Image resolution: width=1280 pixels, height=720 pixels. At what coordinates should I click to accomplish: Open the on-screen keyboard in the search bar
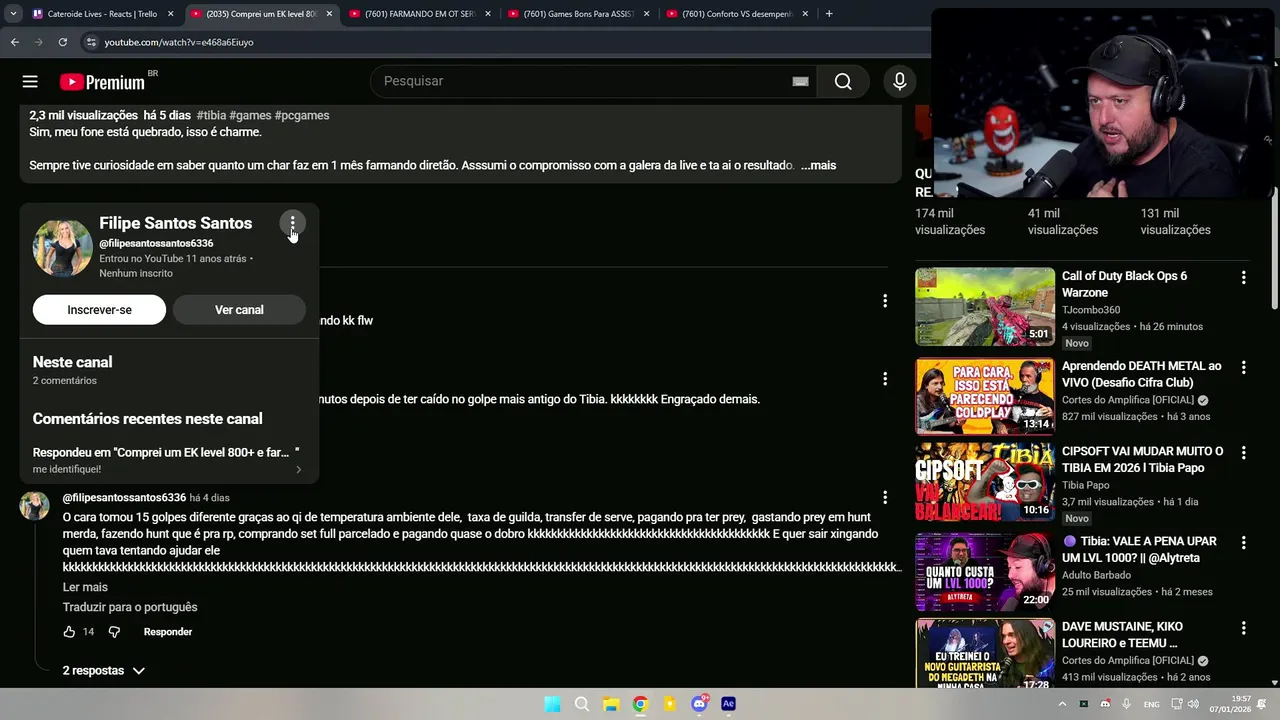(x=800, y=82)
